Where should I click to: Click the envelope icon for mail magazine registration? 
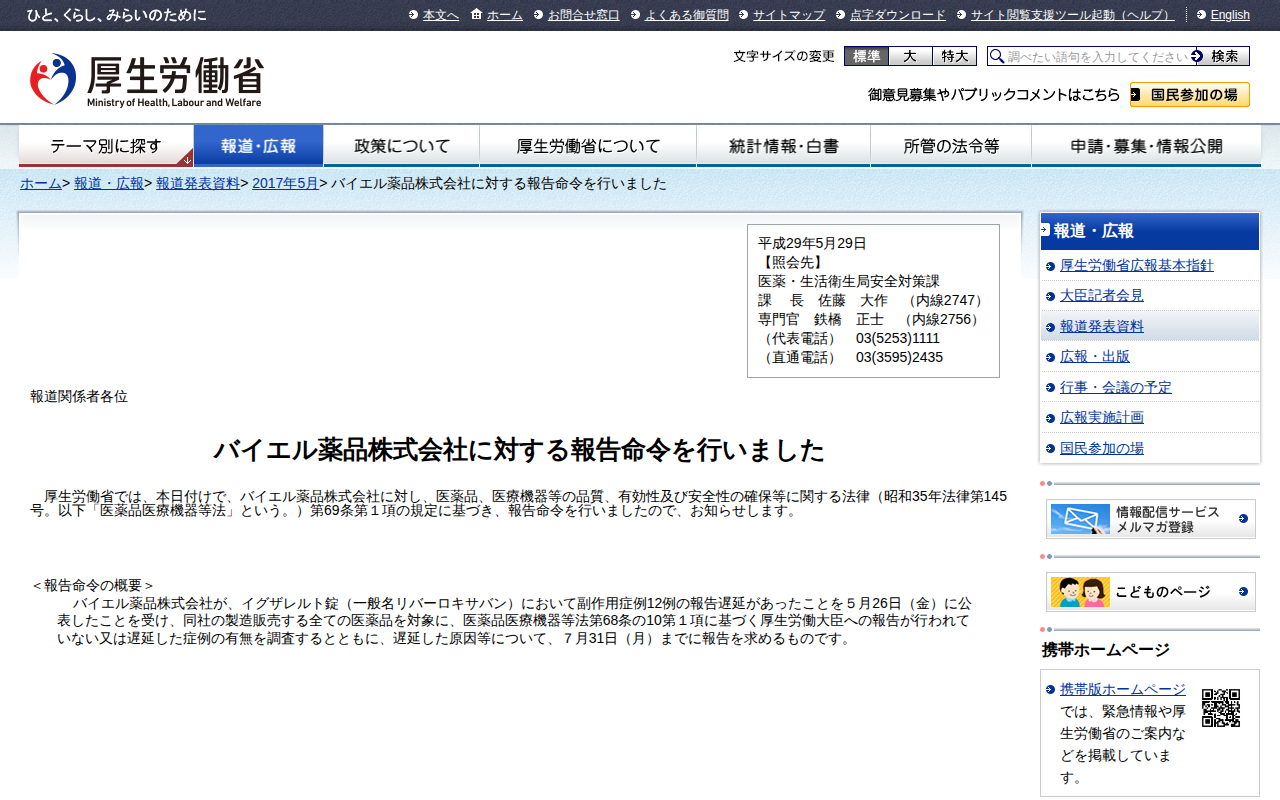click(1080, 519)
